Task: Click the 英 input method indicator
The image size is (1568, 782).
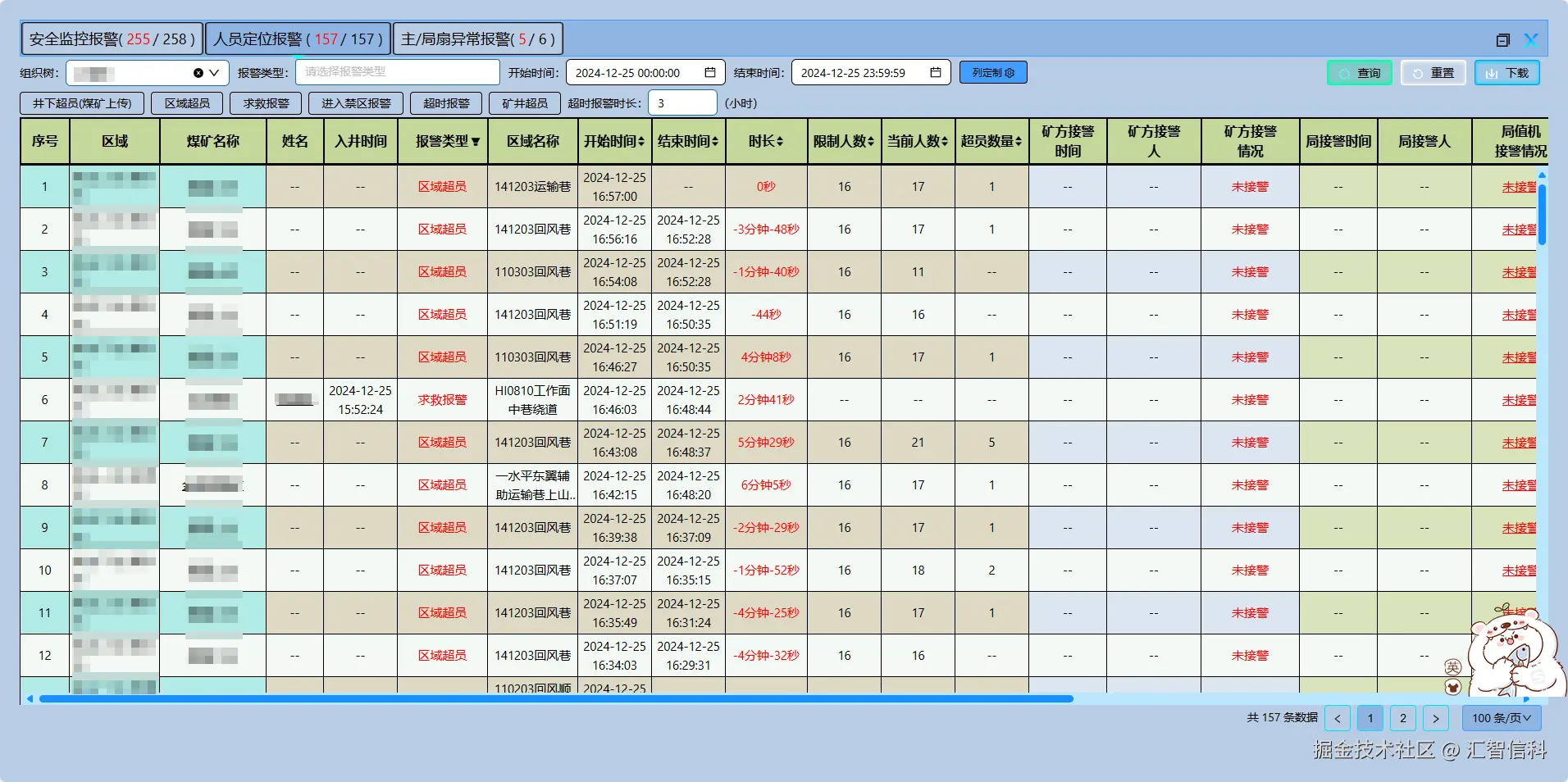Action: point(1452,667)
